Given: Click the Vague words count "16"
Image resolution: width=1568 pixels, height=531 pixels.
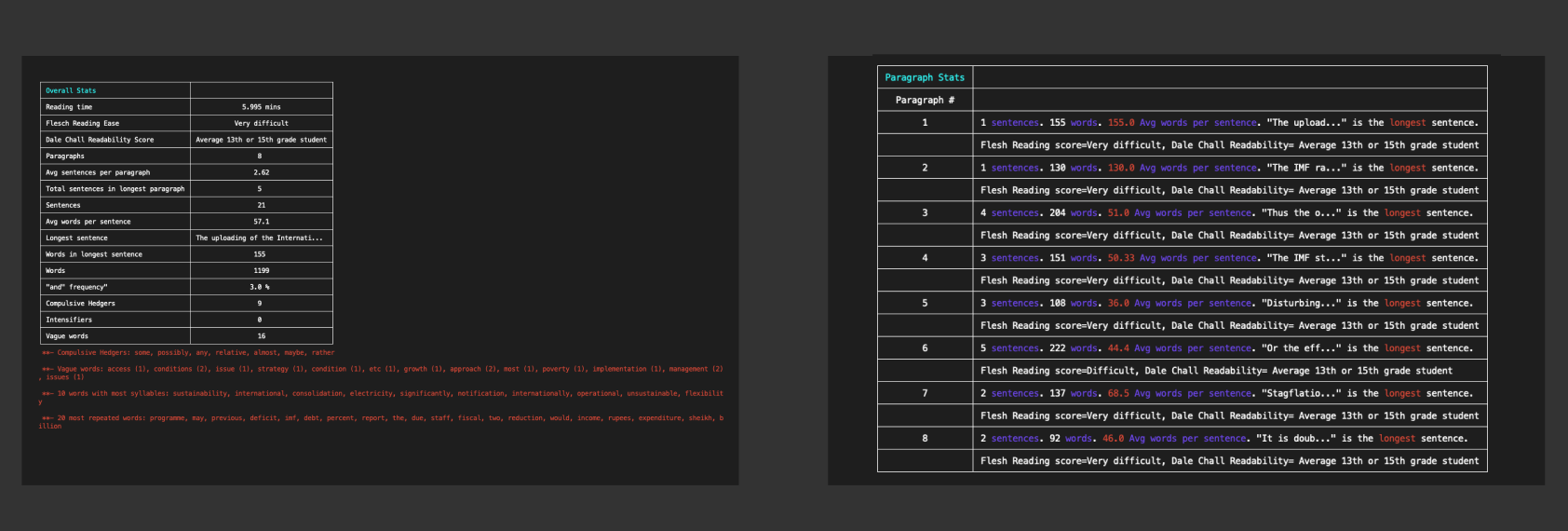Looking at the screenshot, I should point(261,336).
